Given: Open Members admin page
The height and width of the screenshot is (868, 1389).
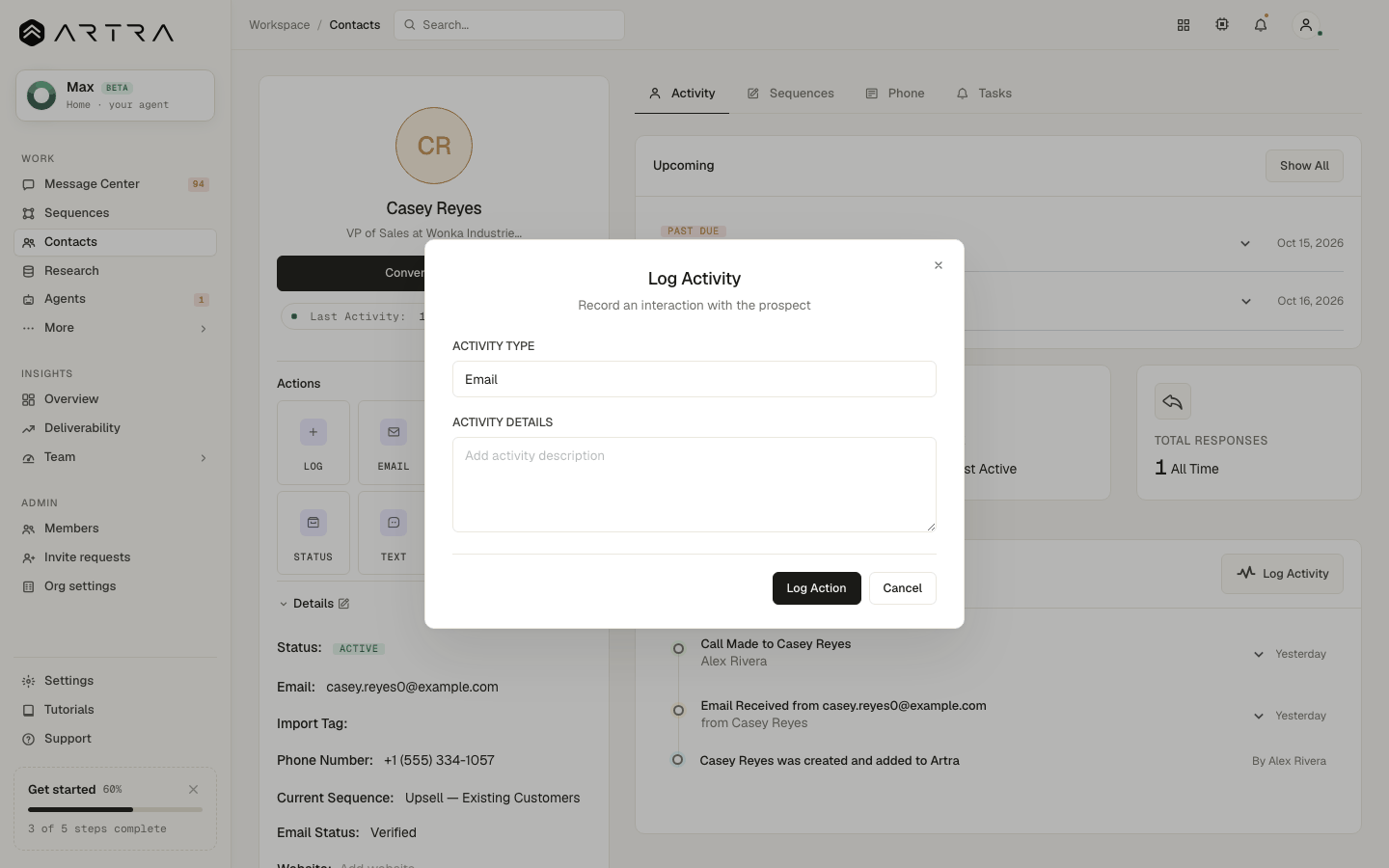Looking at the screenshot, I should point(115,529).
